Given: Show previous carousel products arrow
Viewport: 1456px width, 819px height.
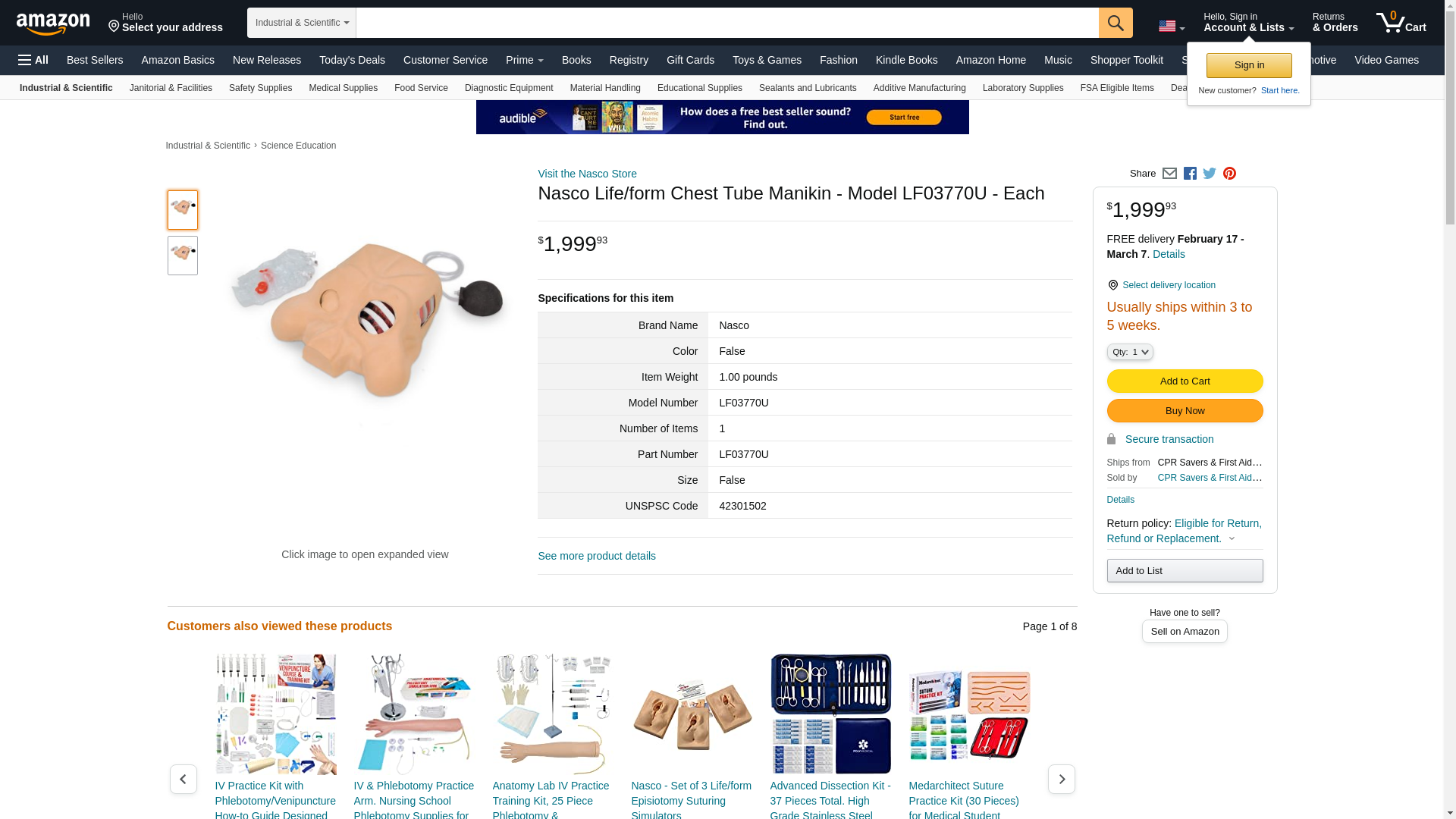Looking at the screenshot, I should [183, 779].
